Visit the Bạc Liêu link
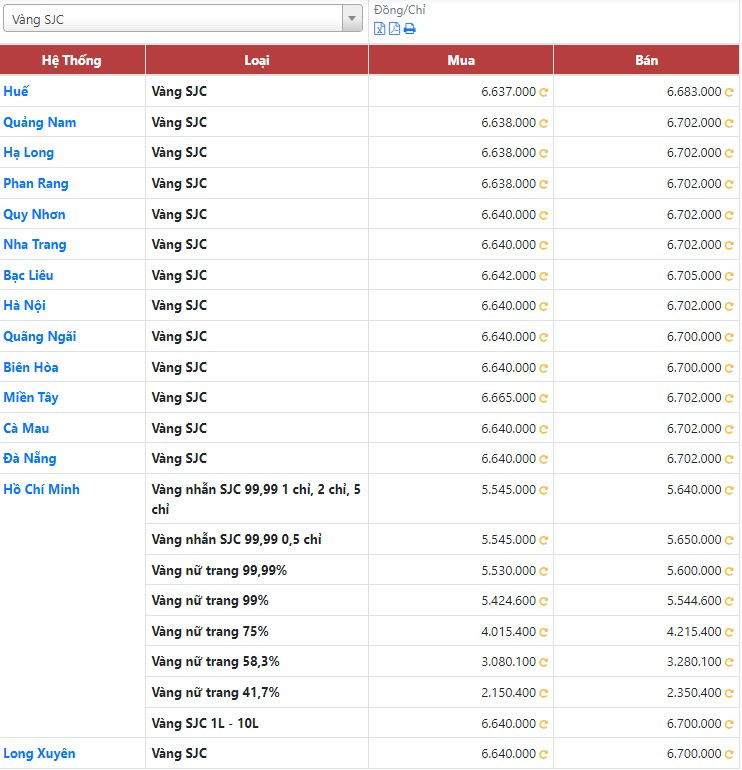Viewport: 742px width, 770px height. click(x=28, y=275)
